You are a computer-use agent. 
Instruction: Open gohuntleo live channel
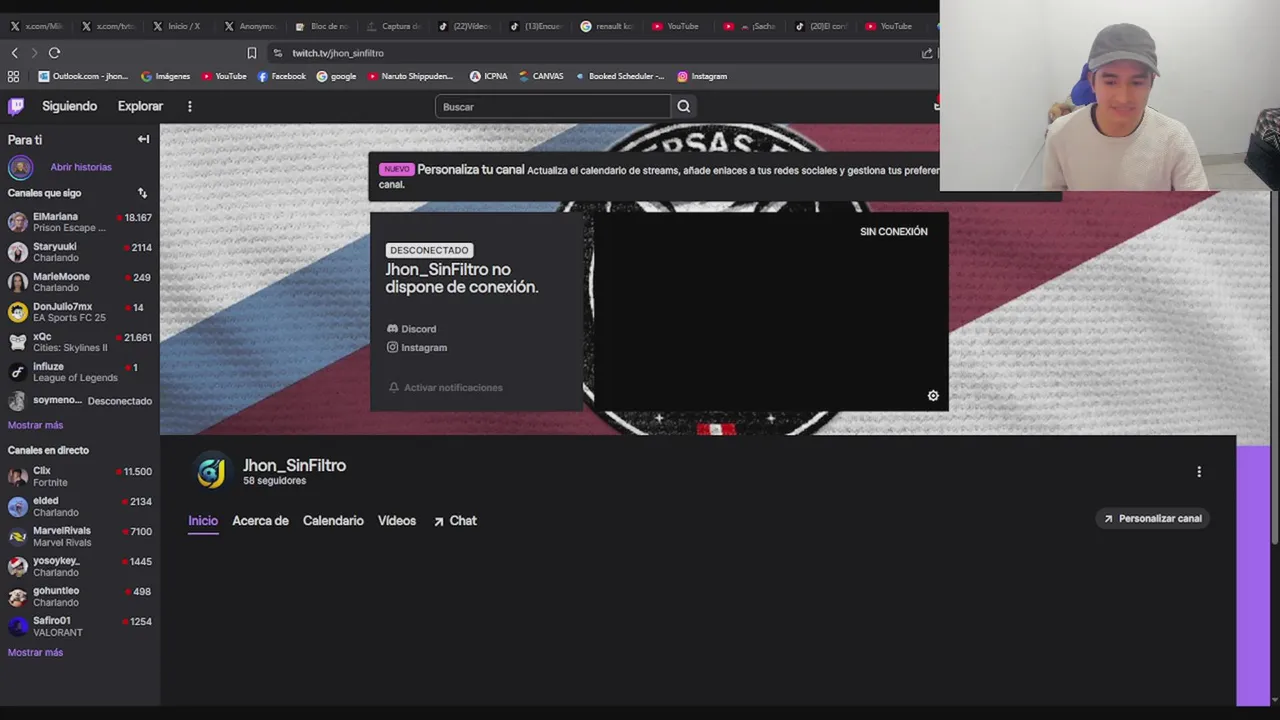[x=80, y=596]
